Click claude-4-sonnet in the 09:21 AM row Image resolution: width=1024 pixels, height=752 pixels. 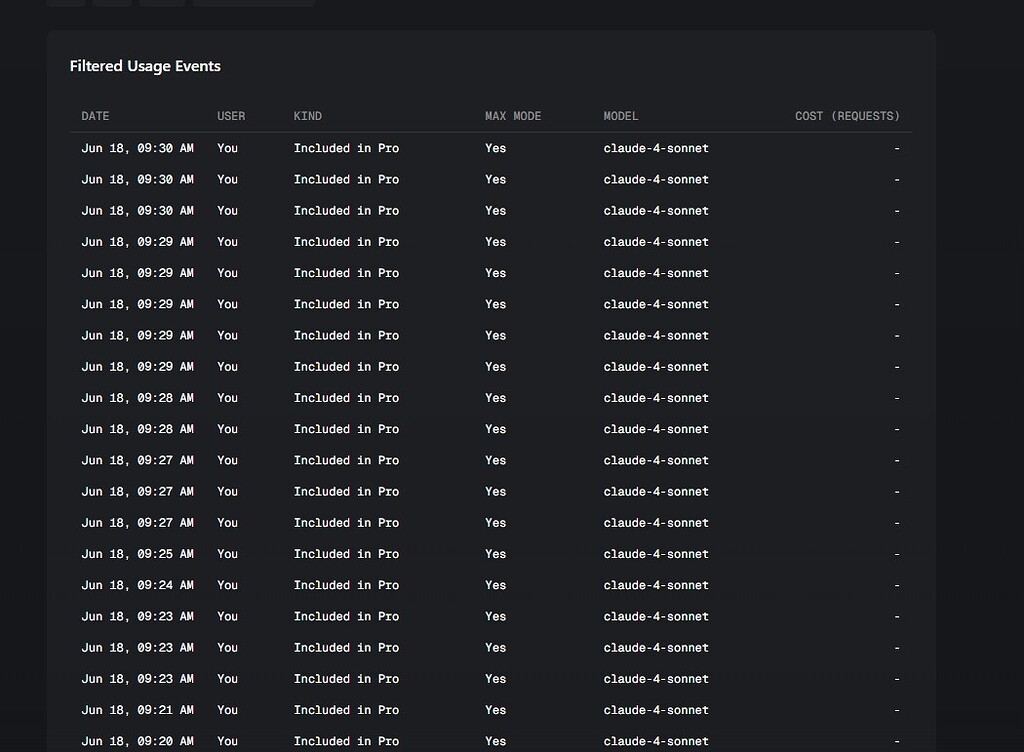coord(656,710)
